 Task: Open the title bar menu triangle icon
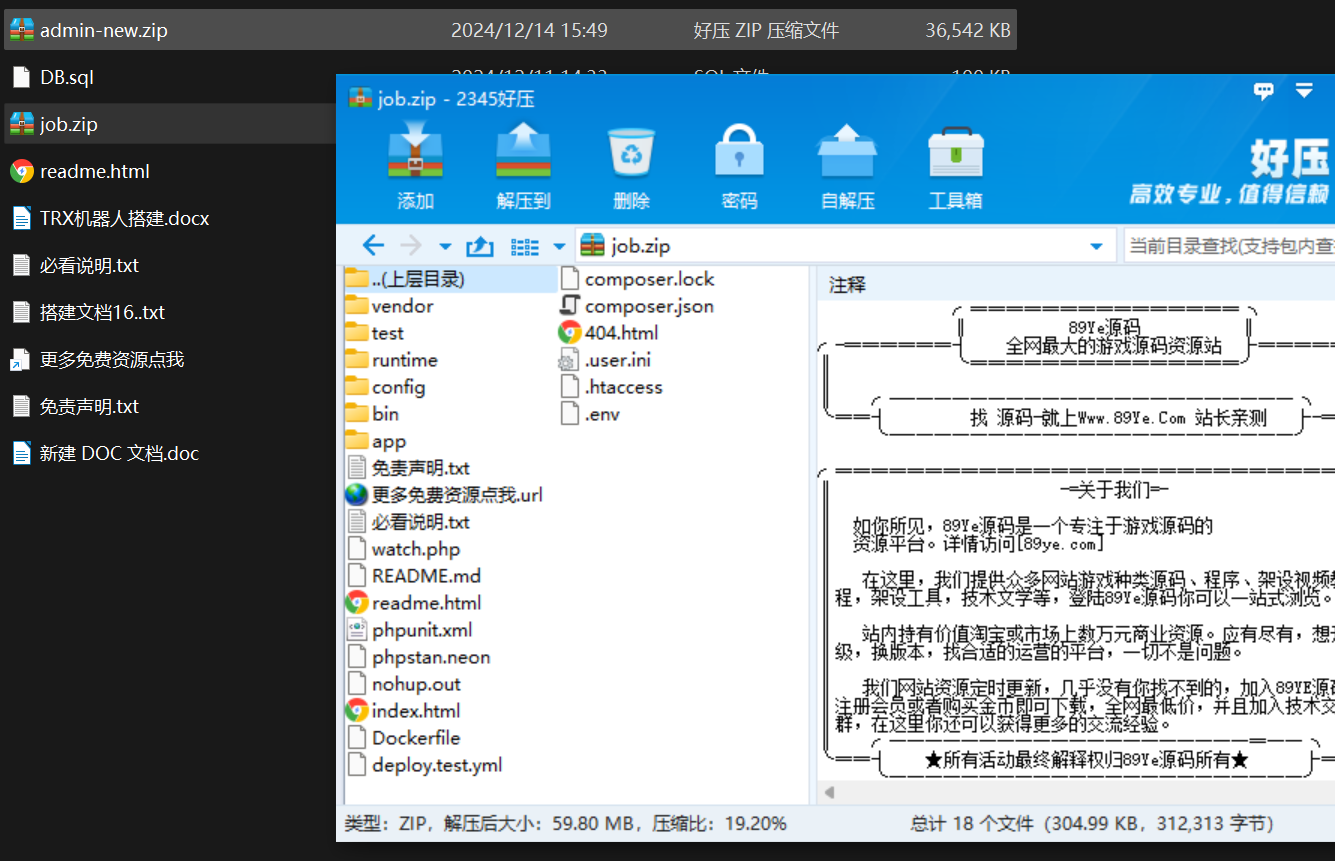click(1304, 91)
